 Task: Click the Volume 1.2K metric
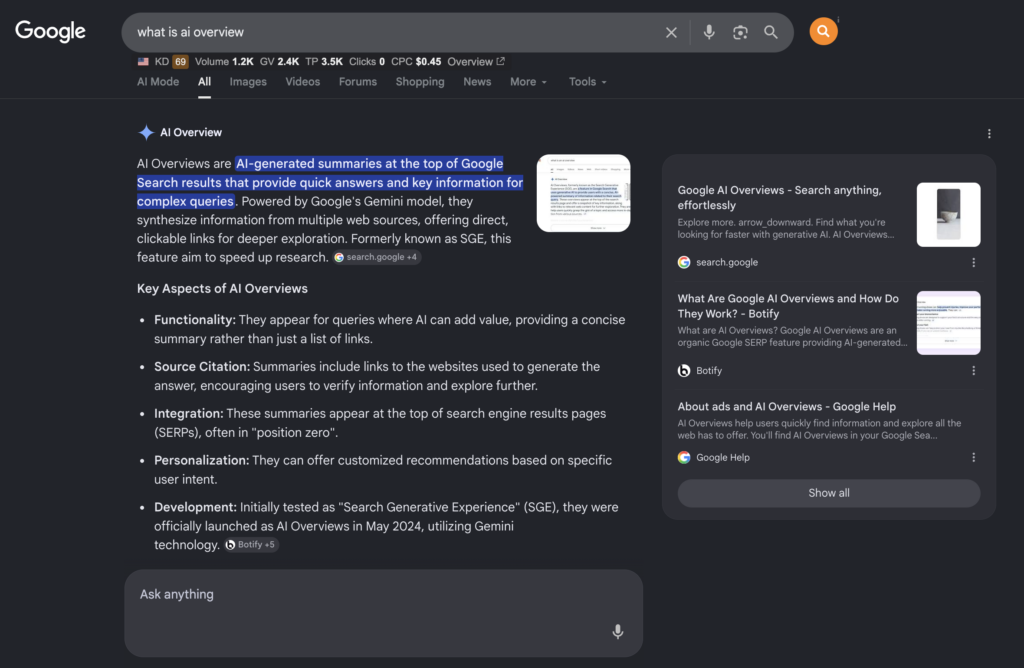coord(224,61)
